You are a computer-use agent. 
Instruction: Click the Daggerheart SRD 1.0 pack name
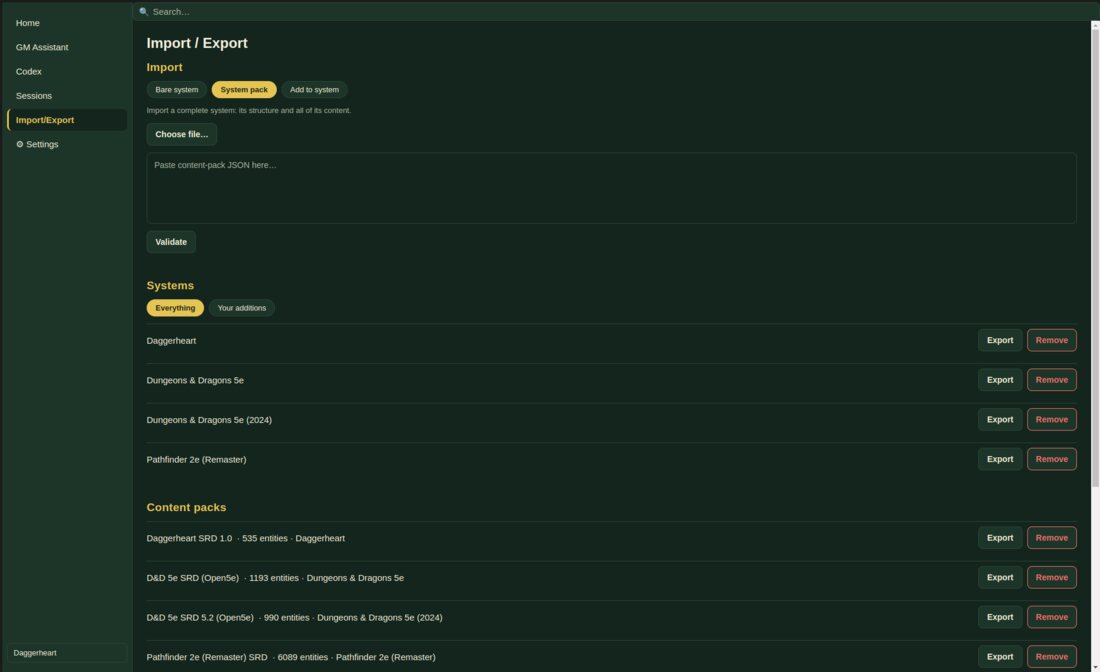(189, 538)
